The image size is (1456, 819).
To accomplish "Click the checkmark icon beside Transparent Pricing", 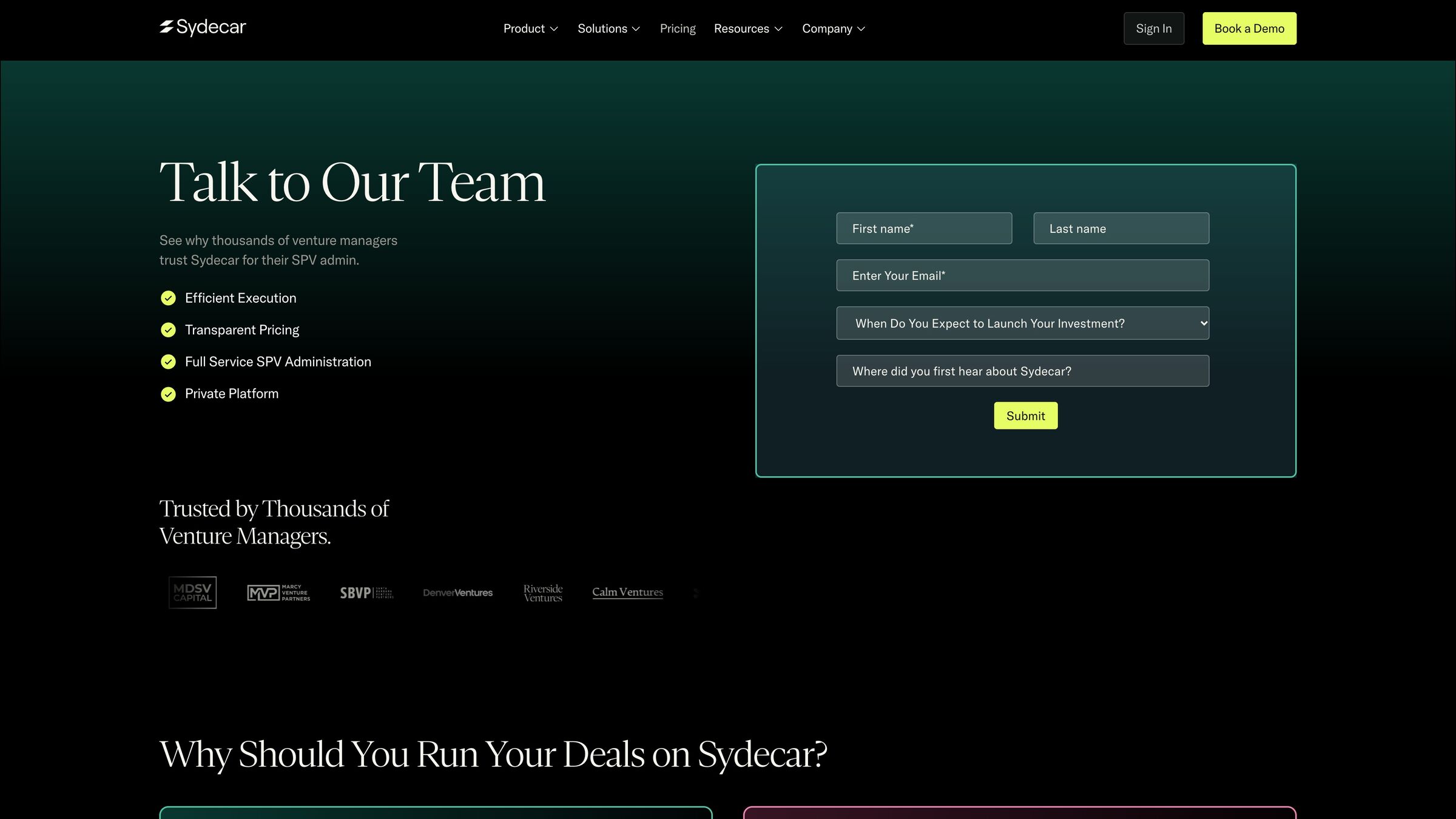I will [x=168, y=330].
